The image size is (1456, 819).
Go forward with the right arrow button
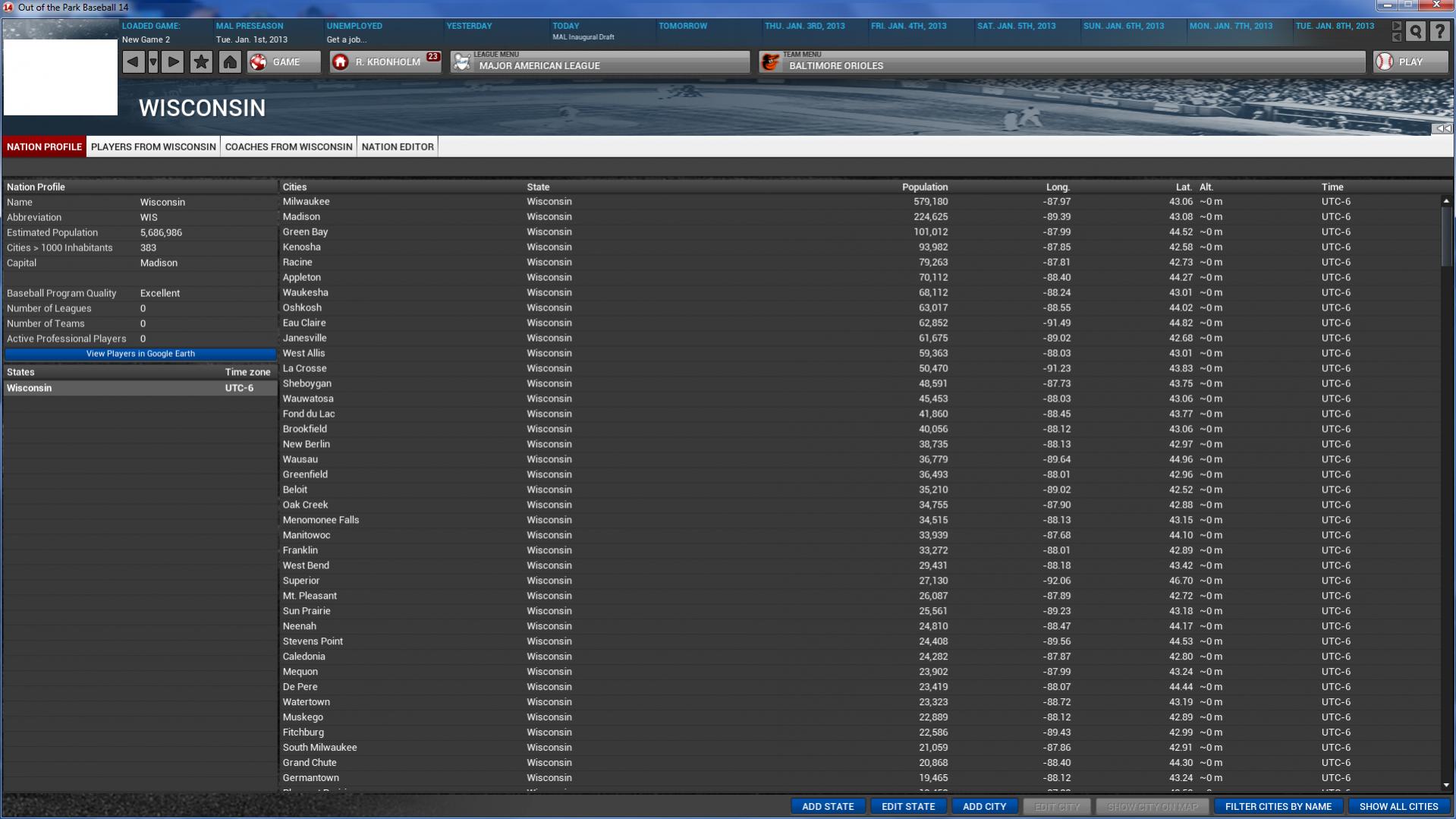173,62
